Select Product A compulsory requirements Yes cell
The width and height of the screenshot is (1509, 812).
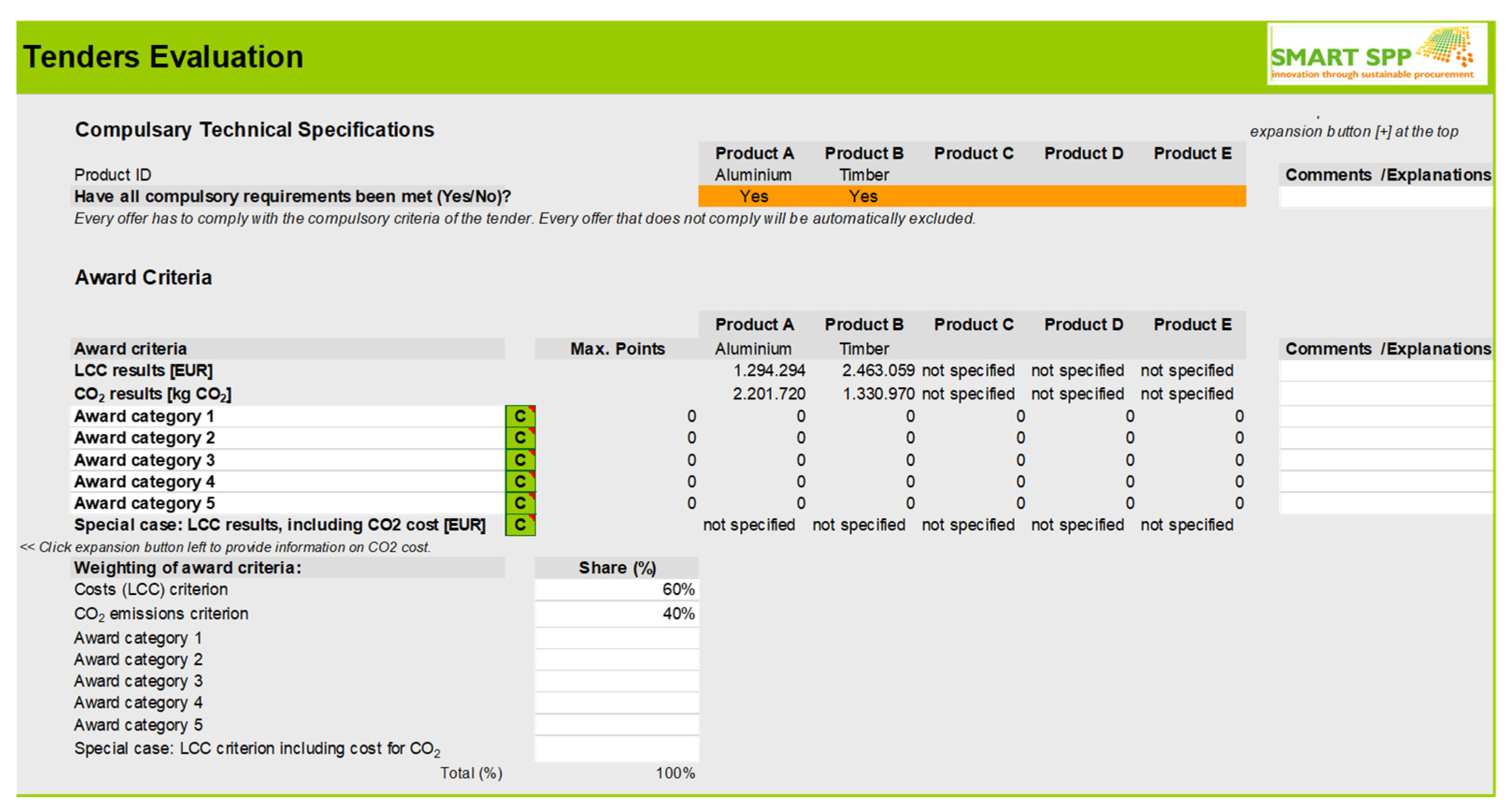(x=753, y=196)
